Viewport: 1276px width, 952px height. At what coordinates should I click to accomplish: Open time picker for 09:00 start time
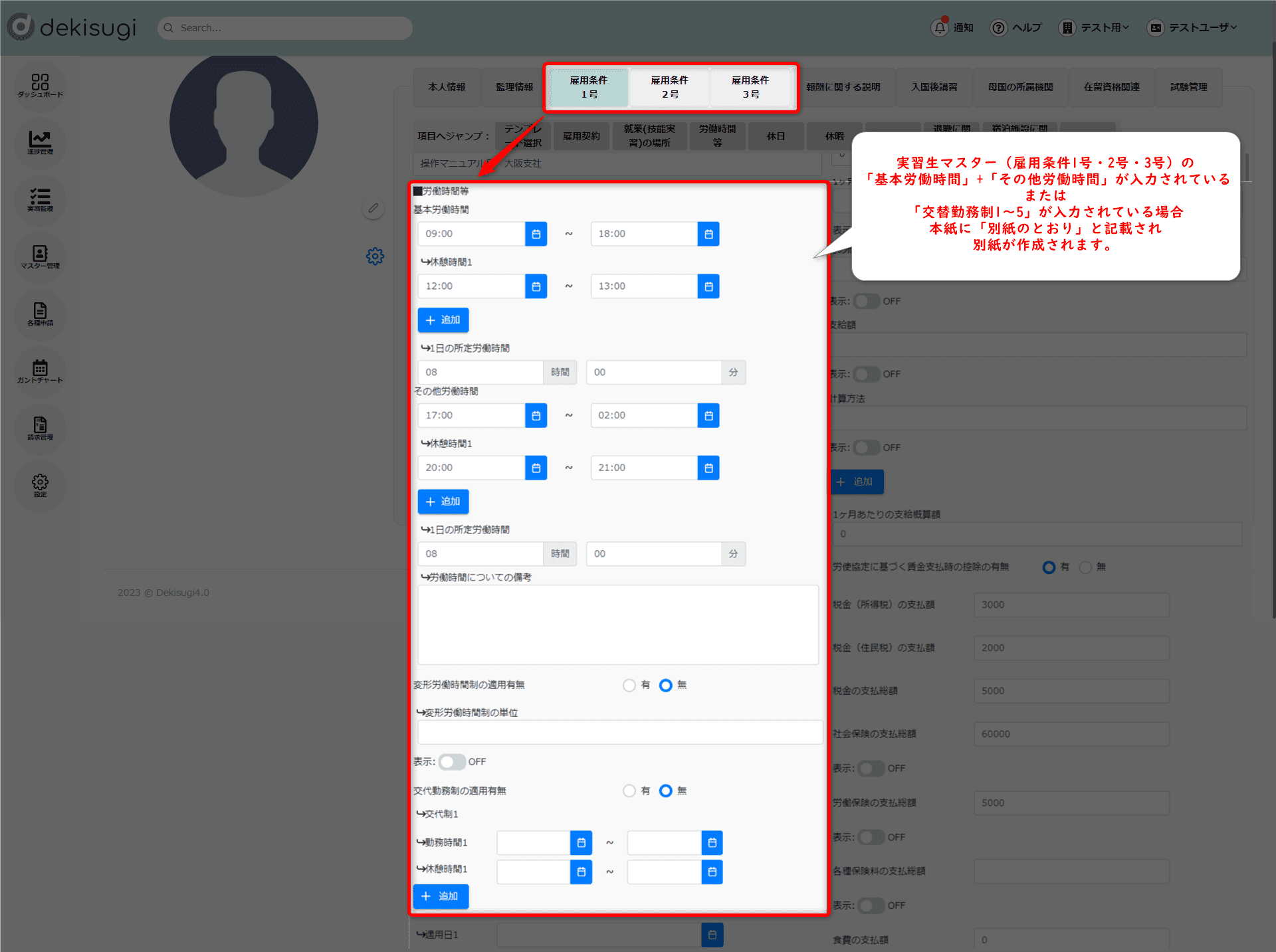tap(536, 234)
